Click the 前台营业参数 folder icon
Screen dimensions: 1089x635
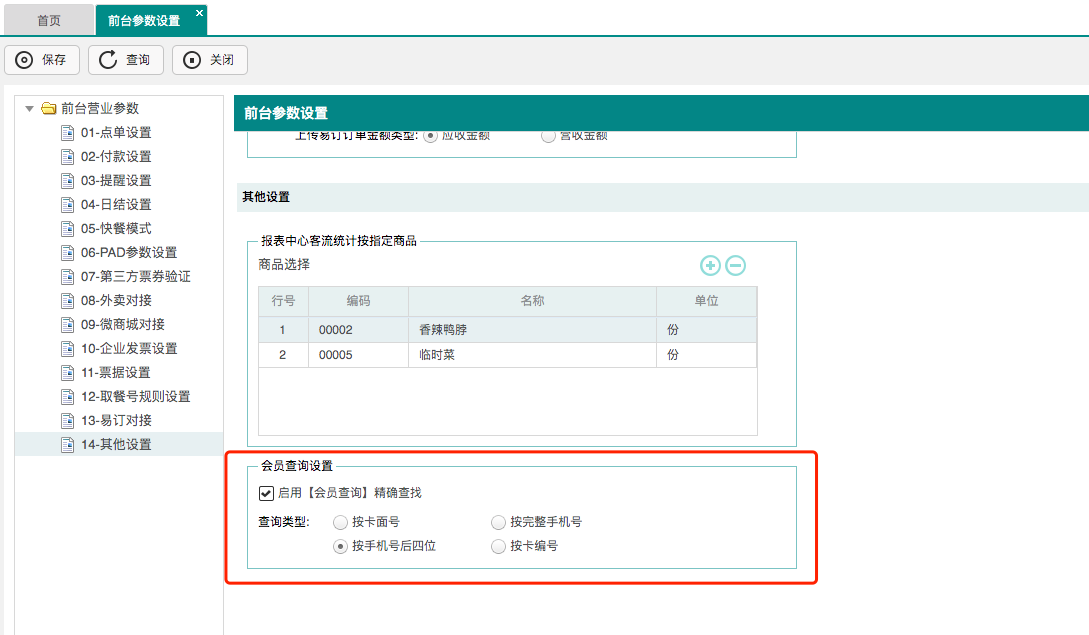point(49,108)
